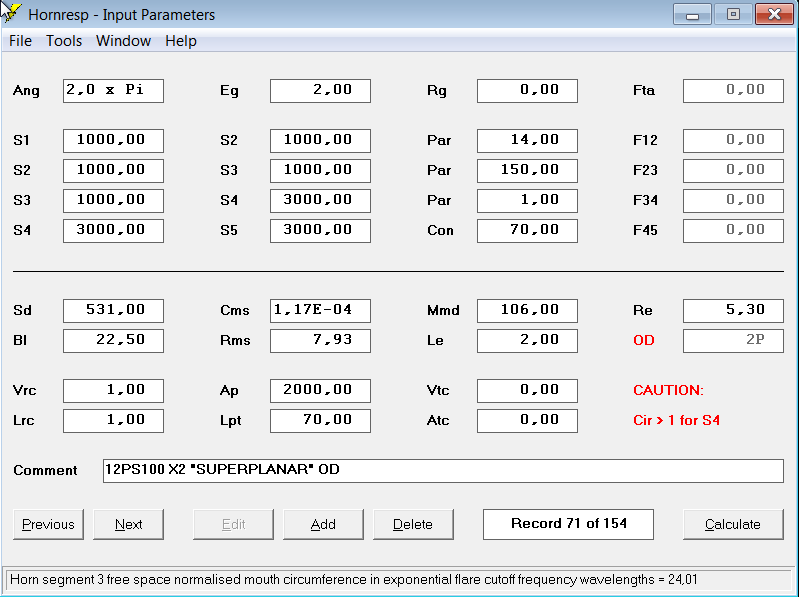Click the Par field showing 1,00
Screen dimensions: 799x597
pyautogui.click(x=527, y=201)
